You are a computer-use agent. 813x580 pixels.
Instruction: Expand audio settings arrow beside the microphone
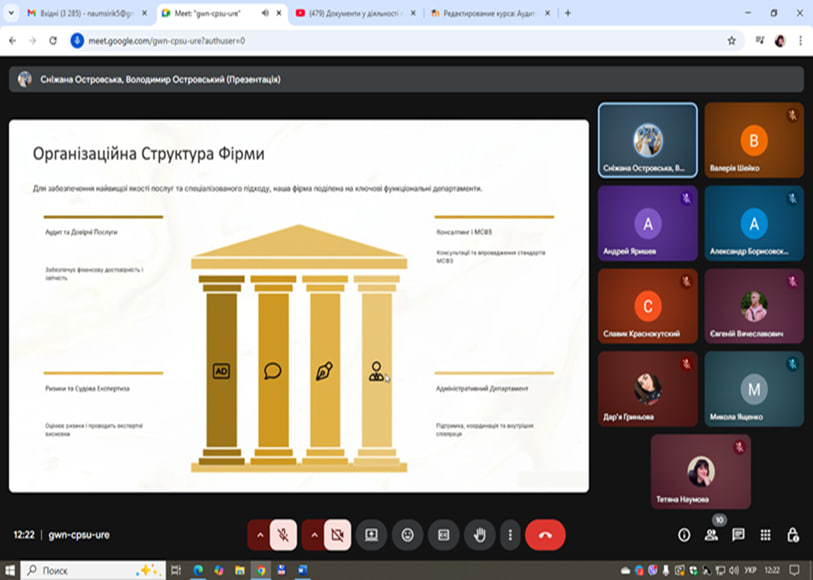(260, 535)
